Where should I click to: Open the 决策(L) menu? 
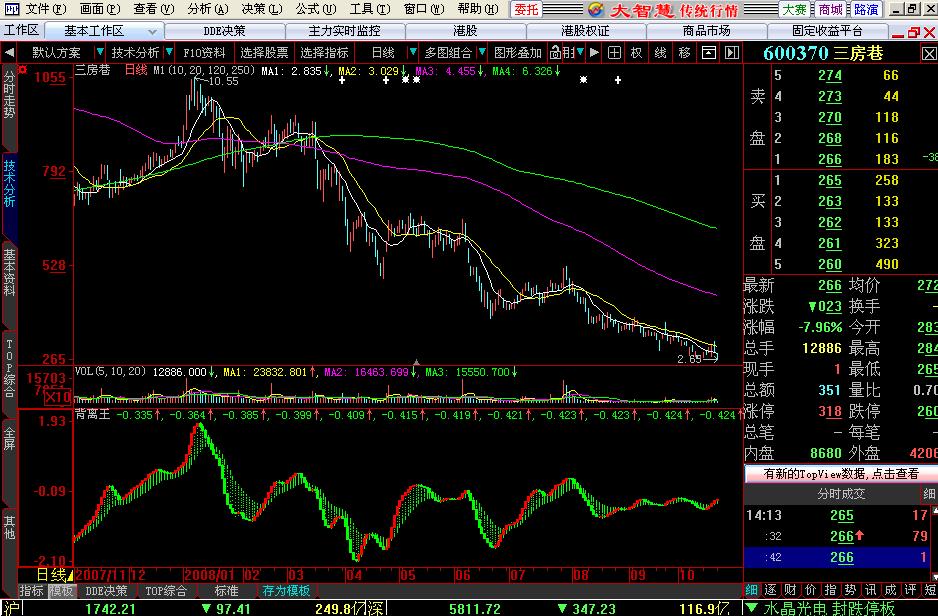(262, 9)
